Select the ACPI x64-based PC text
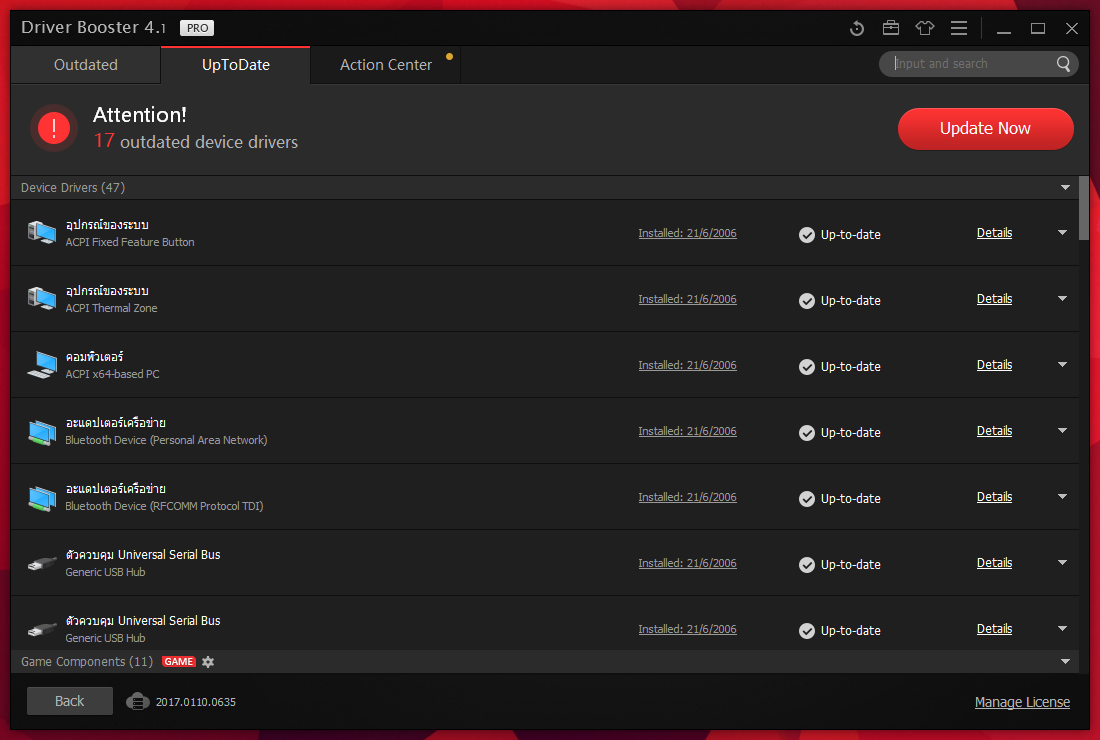The width and height of the screenshot is (1100, 740). [x=112, y=374]
